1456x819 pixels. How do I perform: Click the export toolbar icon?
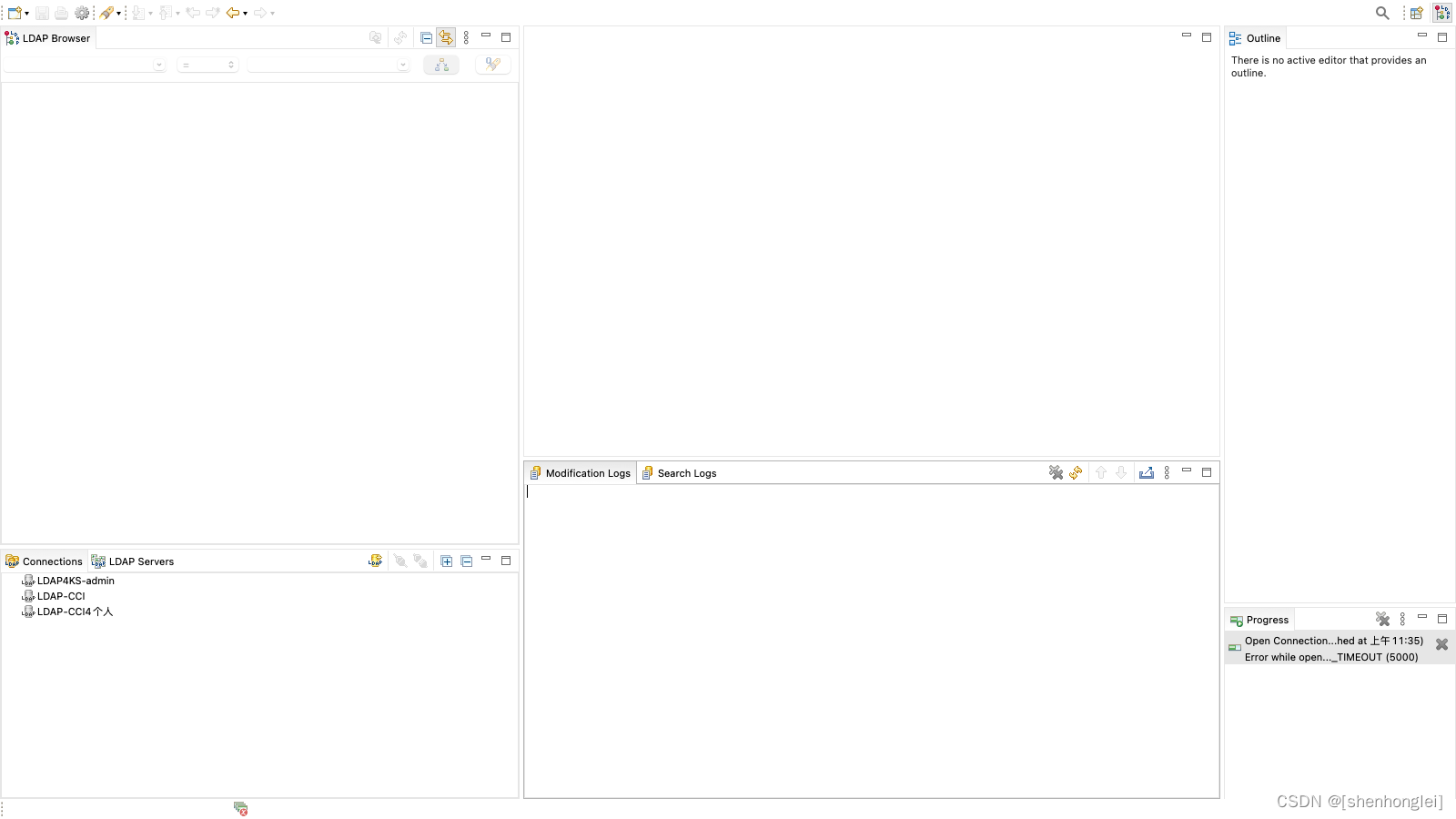click(166, 13)
